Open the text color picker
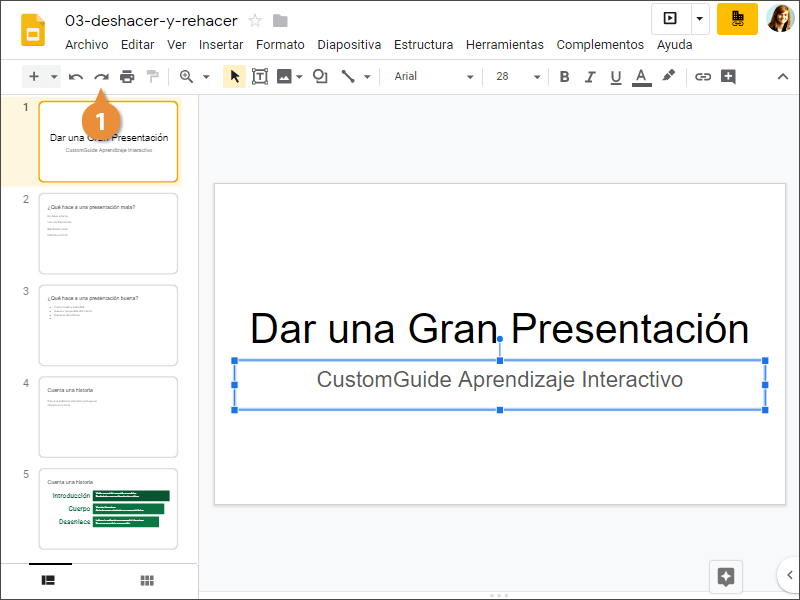Viewport: 800px width, 600px height. [x=642, y=77]
